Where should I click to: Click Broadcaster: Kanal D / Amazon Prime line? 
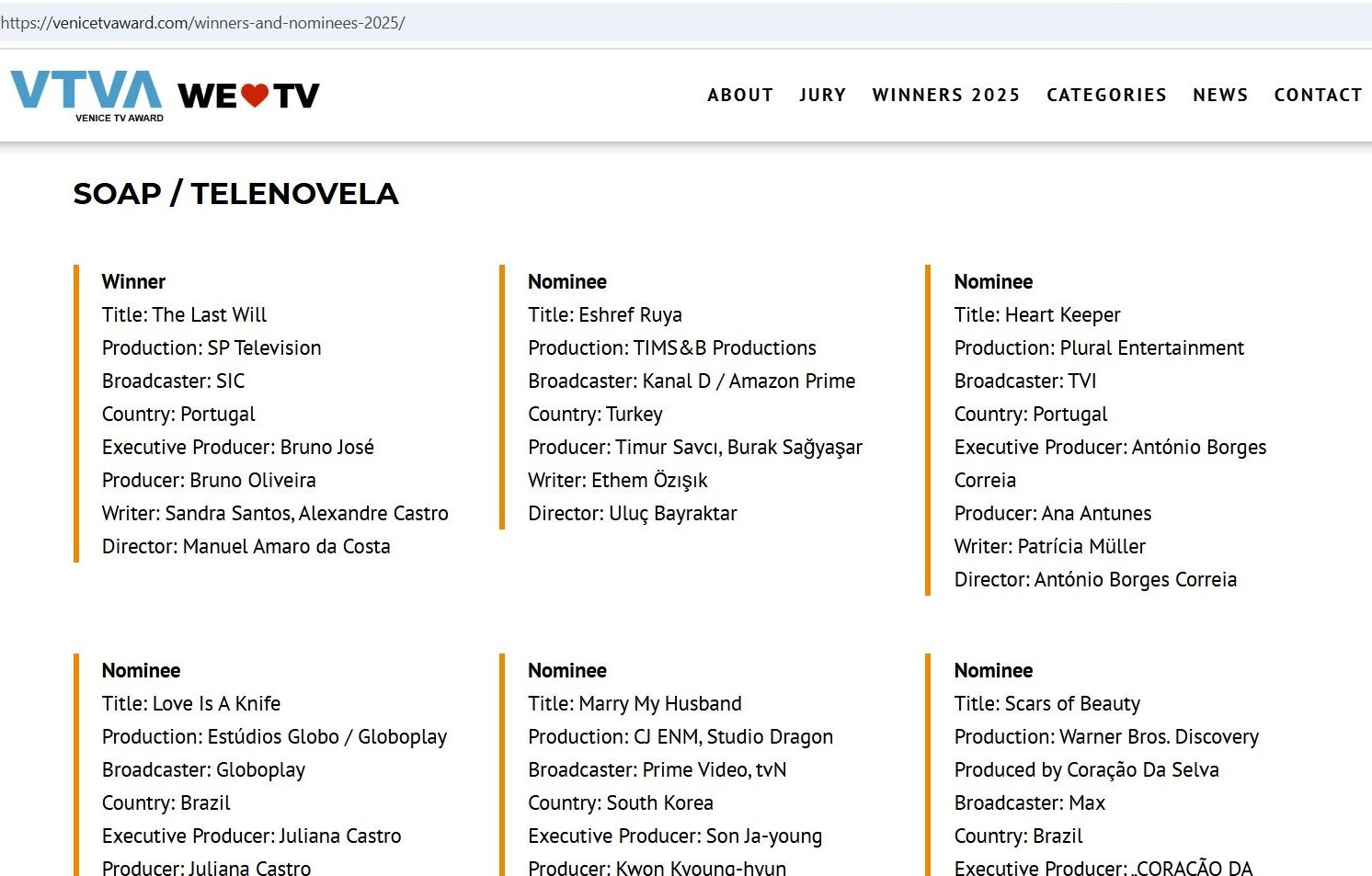coord(691,381)
